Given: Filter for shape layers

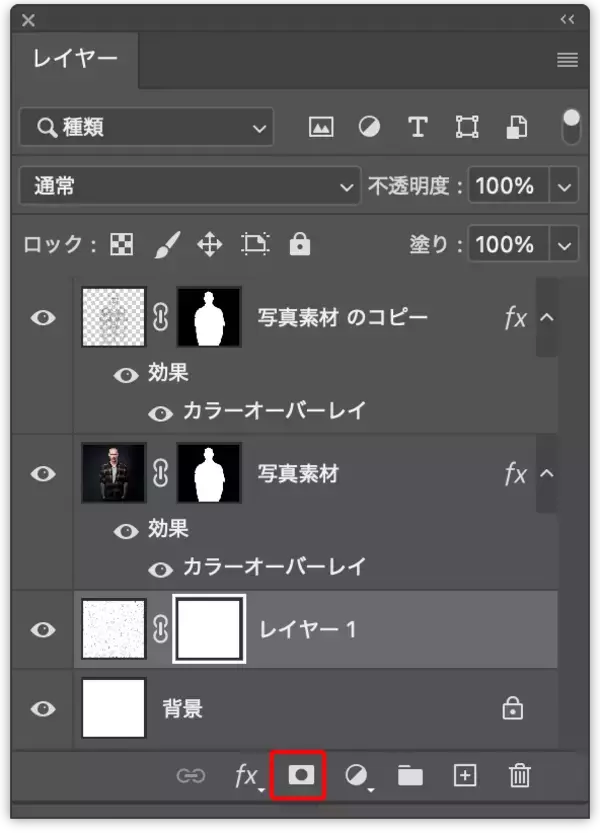Looking at the screenshot, I should click(x=467, y=128).
